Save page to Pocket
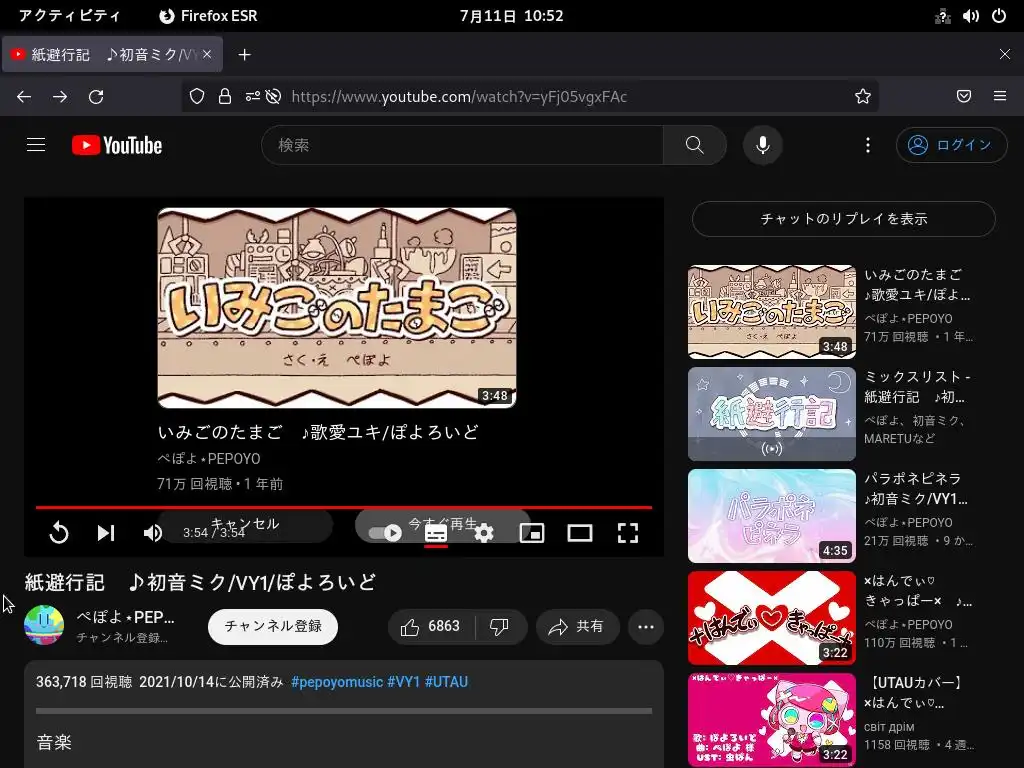 point(963,97)
